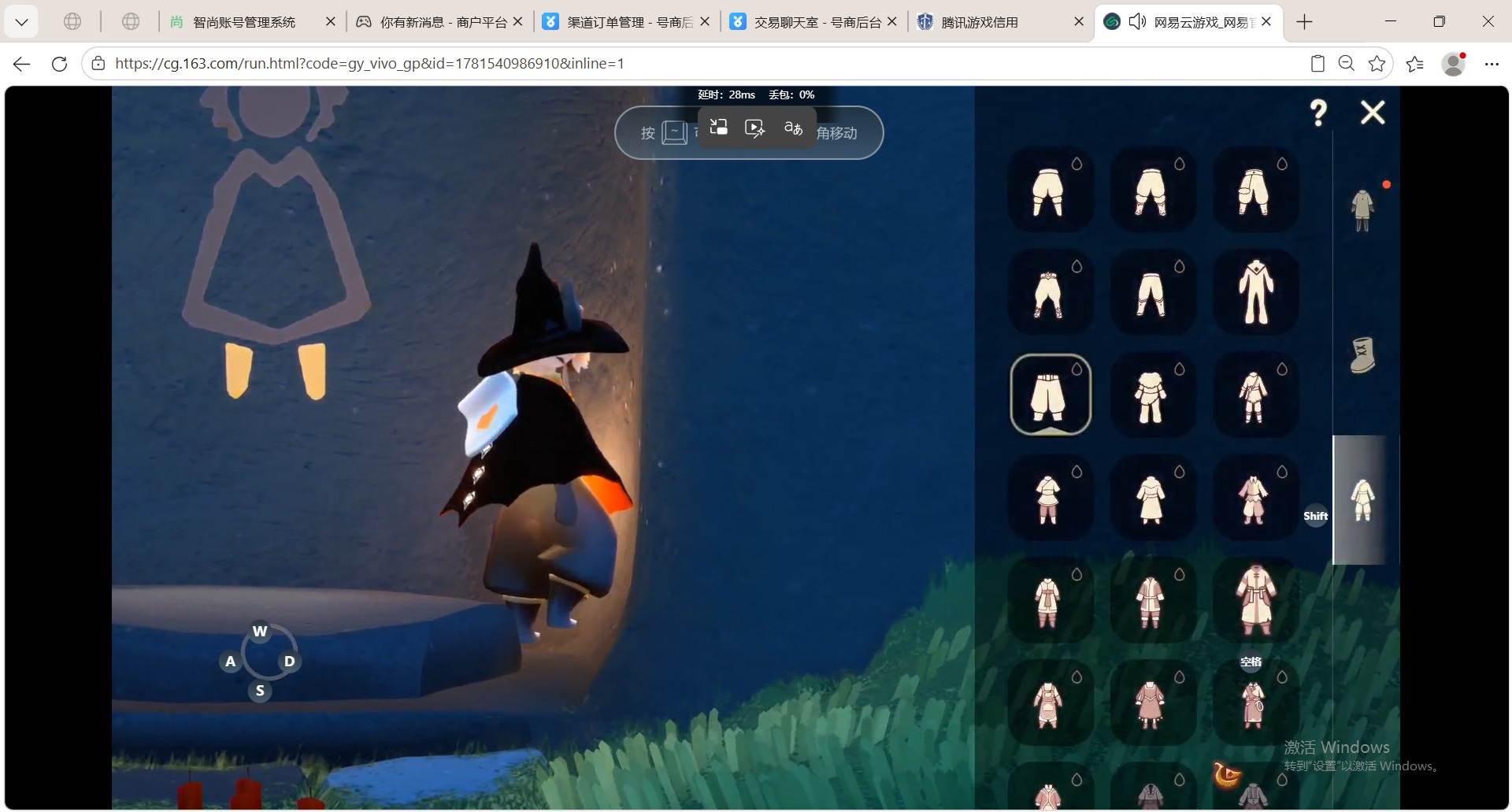1512x812 pixels.
Task: Click the video enhance icon in overlay
Action: 754,128
